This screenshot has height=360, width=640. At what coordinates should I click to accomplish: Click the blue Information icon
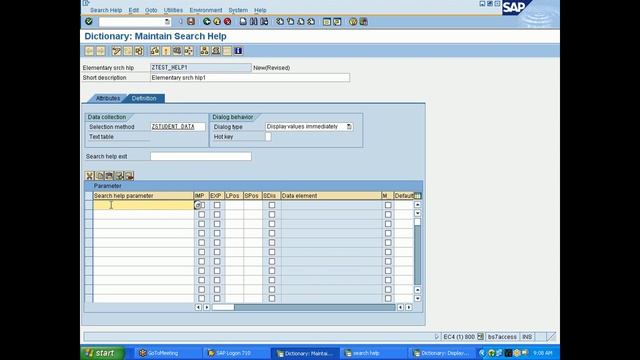[x=238, y=51]
